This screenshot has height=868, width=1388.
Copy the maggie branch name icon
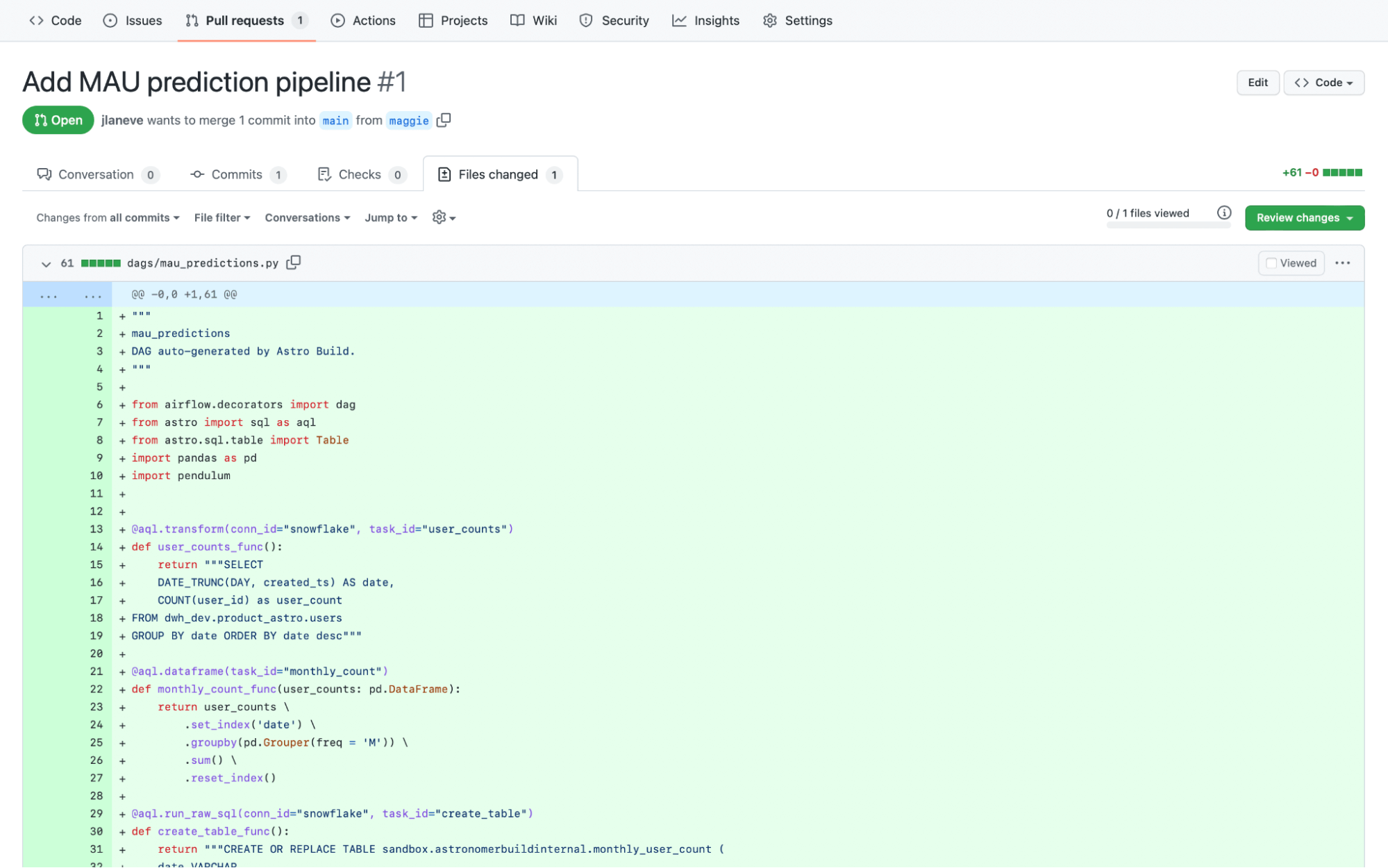click(x=444, y=120)
